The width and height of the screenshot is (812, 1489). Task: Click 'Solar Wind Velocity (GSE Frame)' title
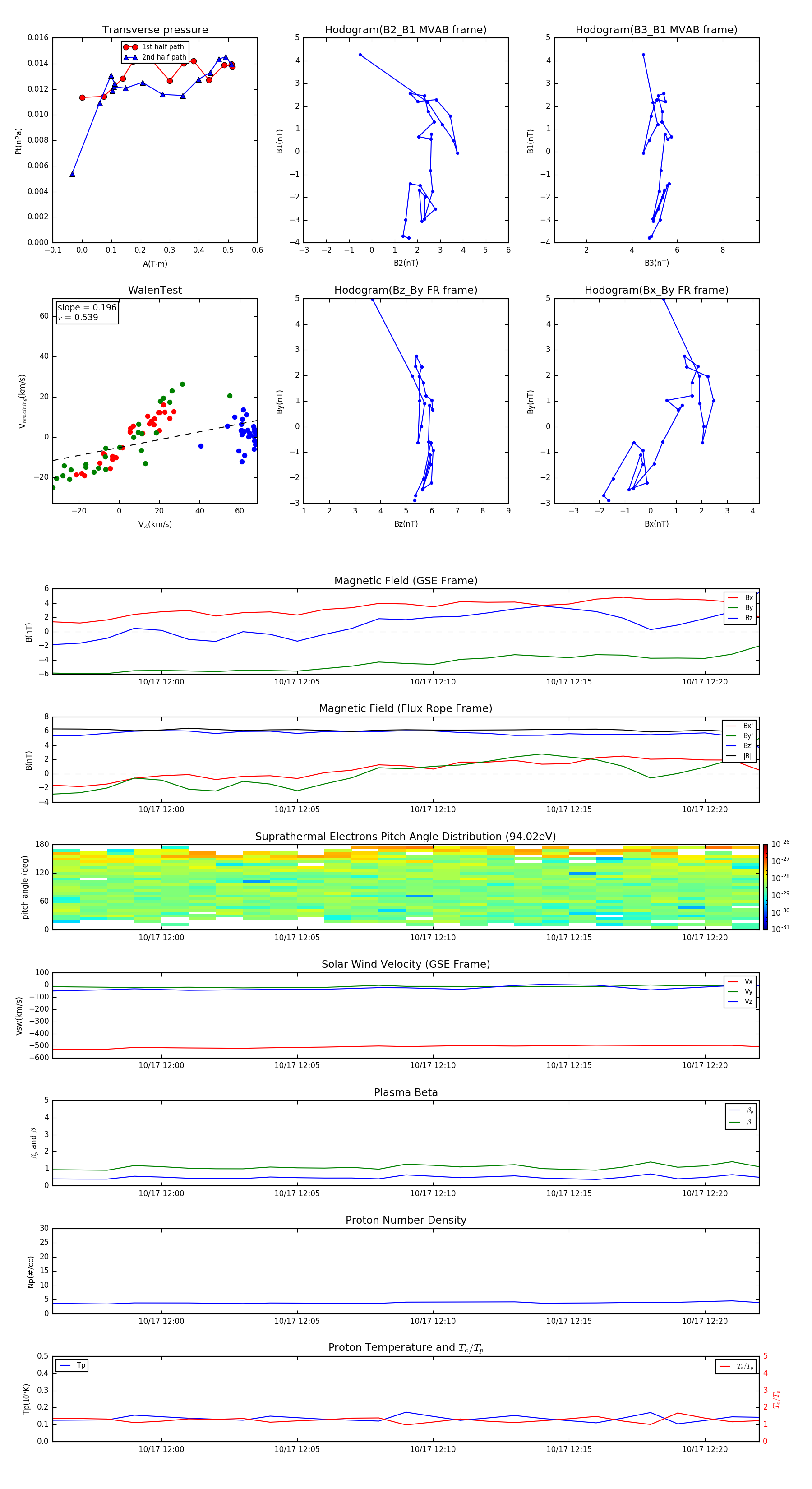point(406,965)
